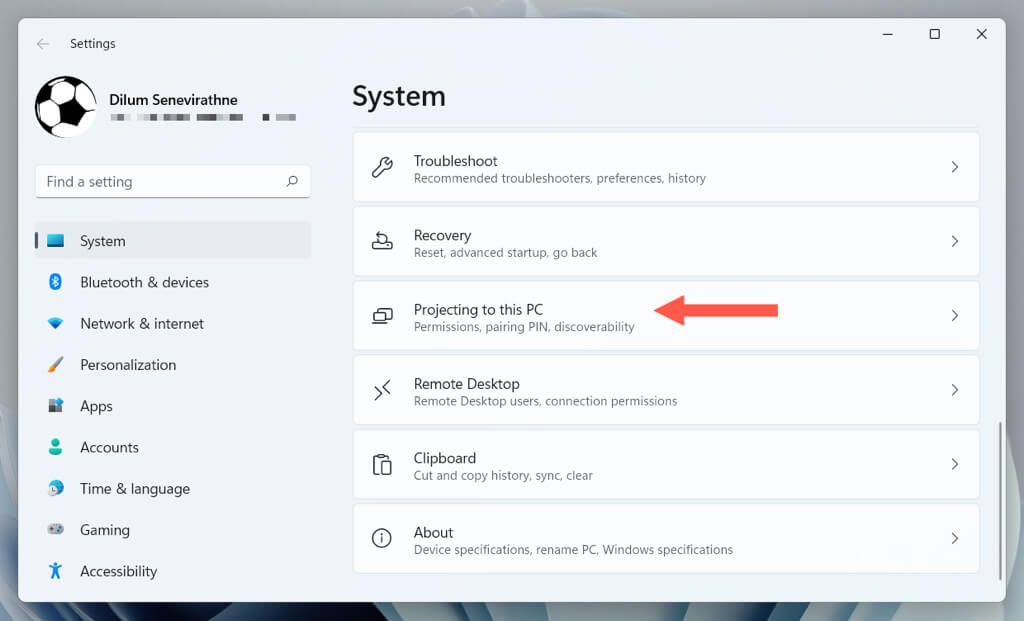1024x621 pixels.
Task: Click the search magnifier icon
Action: pyautogui.click(x=292, y=182)
